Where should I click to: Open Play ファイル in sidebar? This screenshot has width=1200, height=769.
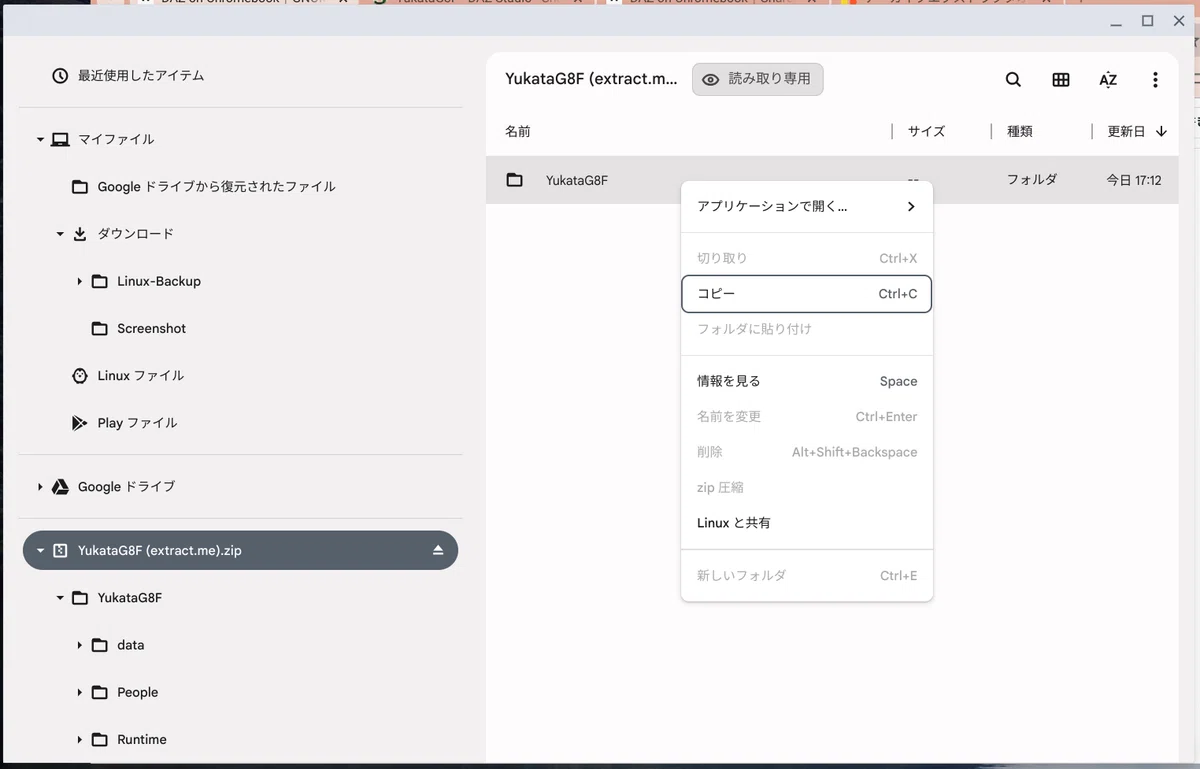pyautogui.click(x=138, y=423)
